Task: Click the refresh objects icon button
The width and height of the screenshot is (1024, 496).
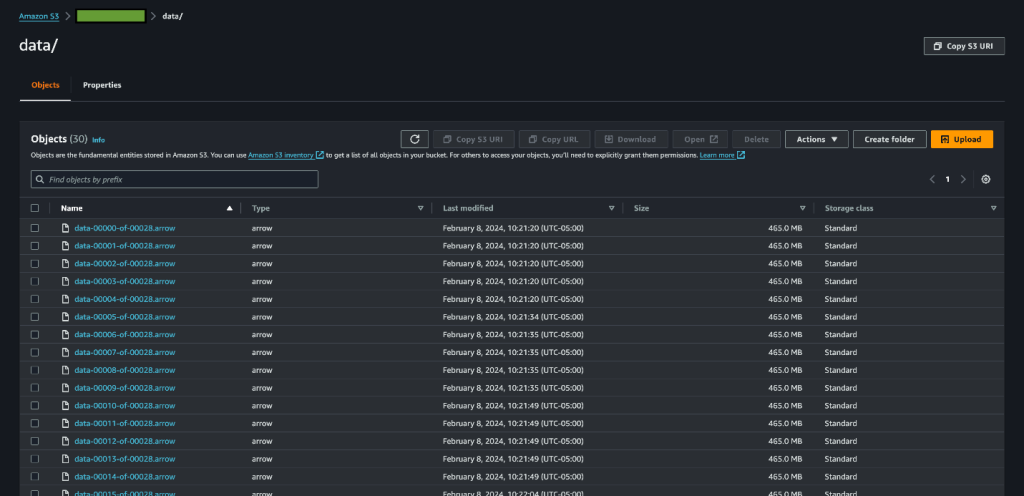Action: point(415,139)
